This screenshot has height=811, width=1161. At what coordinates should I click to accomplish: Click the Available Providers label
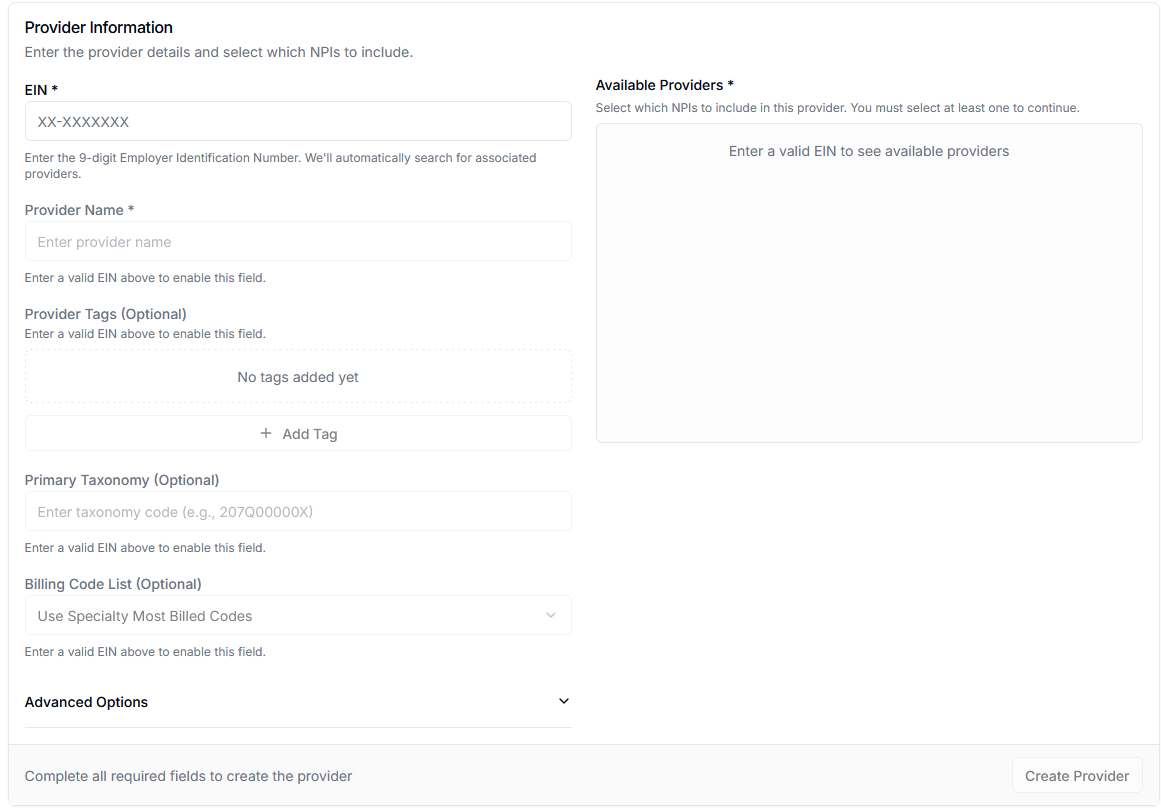(x=664, y=85)
